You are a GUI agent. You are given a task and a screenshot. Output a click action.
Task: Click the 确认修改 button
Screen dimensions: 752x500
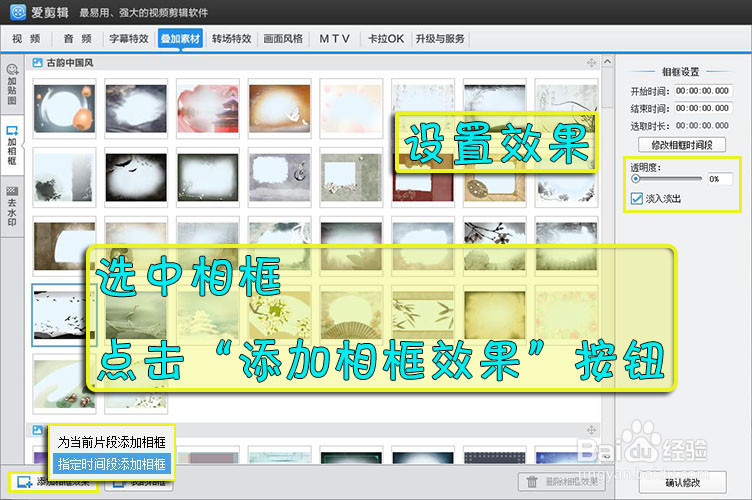[682, 483]
